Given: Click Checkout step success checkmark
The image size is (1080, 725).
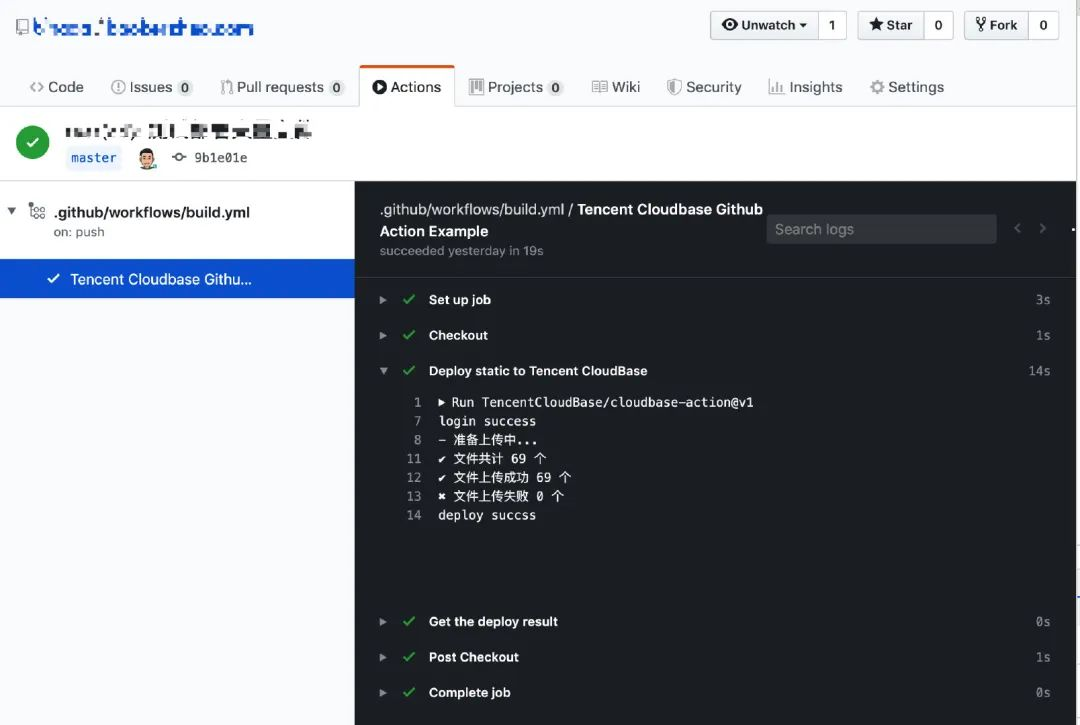Looking at the screenshot, I should click(x=409, y=335).
